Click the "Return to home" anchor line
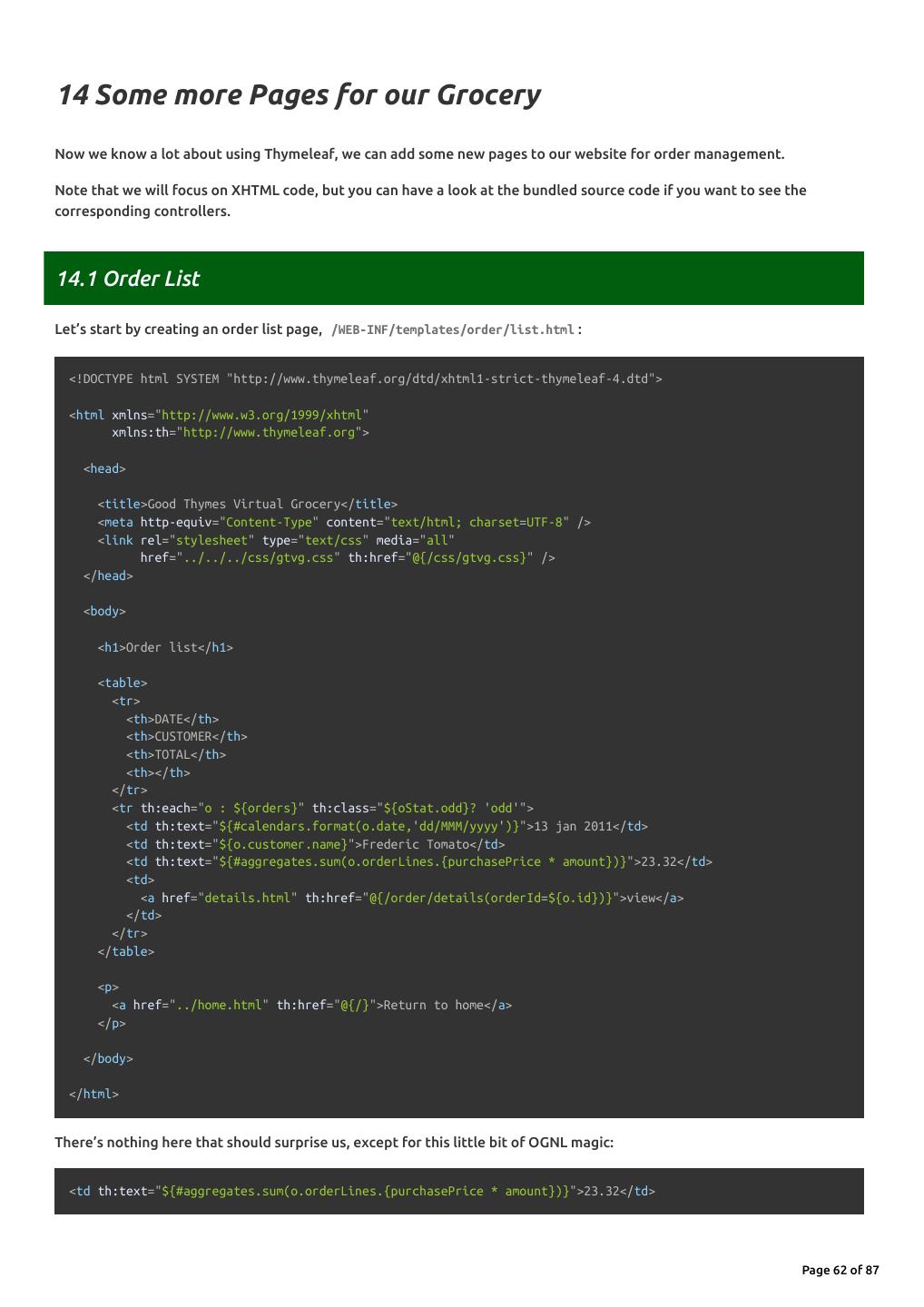 (x=311, y=1005)
